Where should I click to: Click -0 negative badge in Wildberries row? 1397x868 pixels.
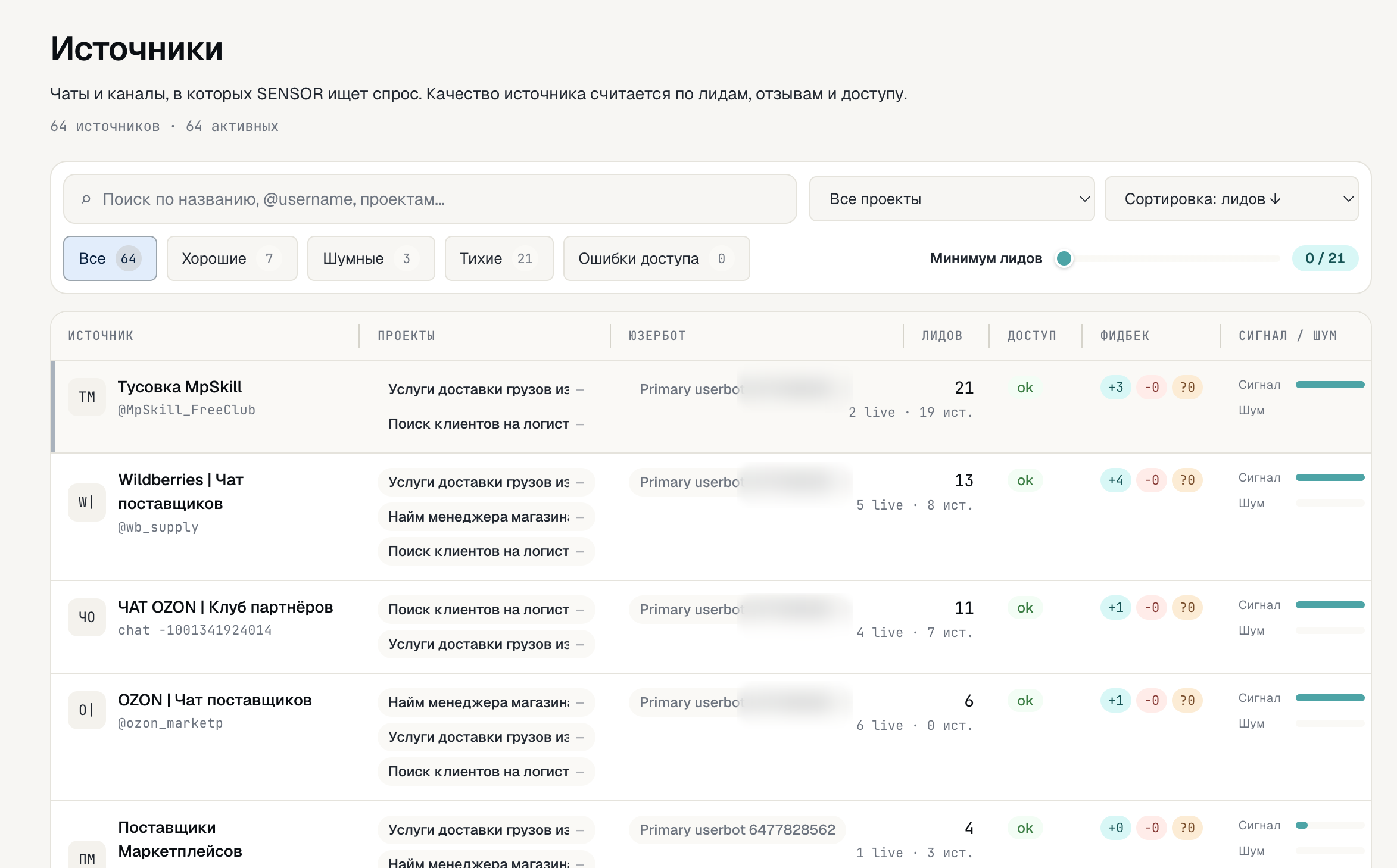pos(1152,480)
